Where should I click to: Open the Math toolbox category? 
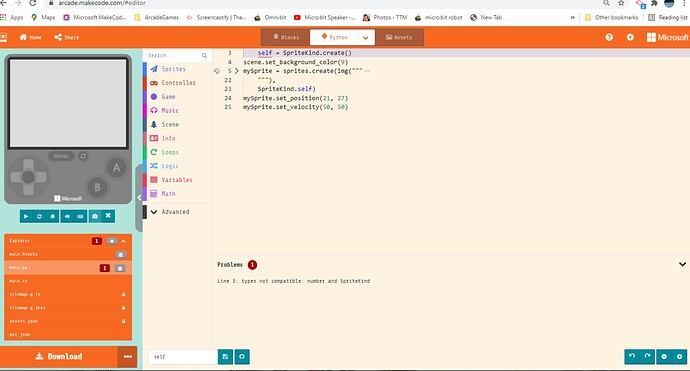(x=177, y=194)
